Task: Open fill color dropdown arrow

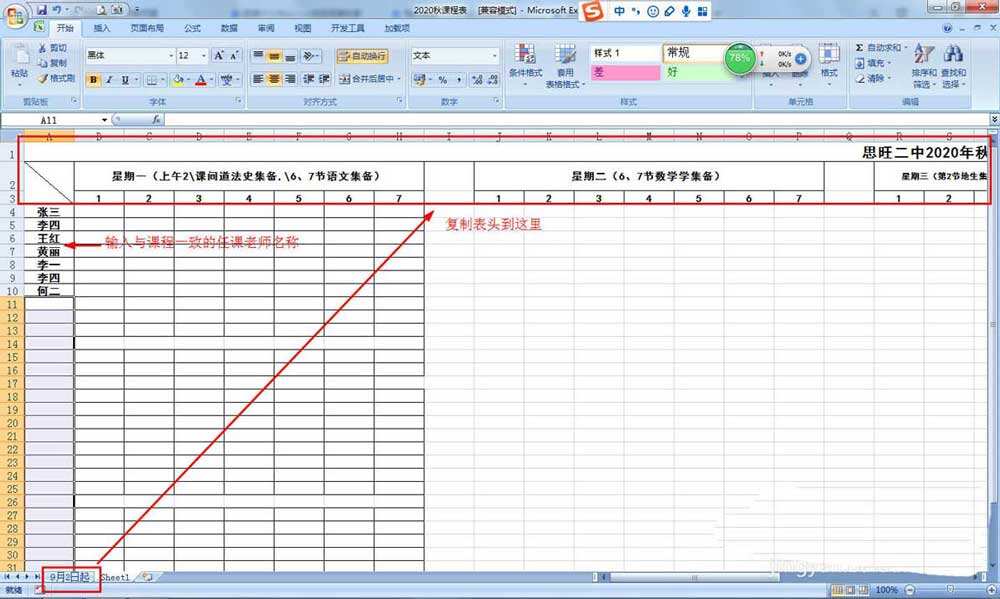Action: (189, 80)
